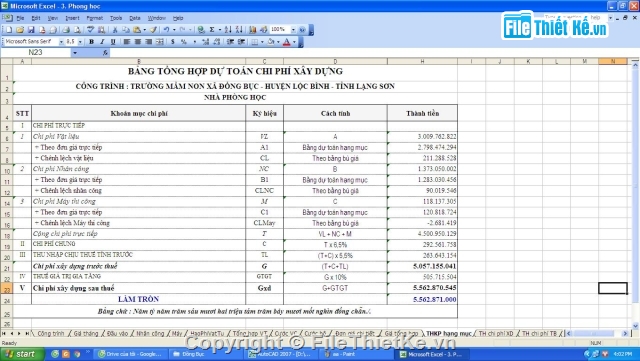Switch to the Nhân công sheet tab

(x=150, y=334)
